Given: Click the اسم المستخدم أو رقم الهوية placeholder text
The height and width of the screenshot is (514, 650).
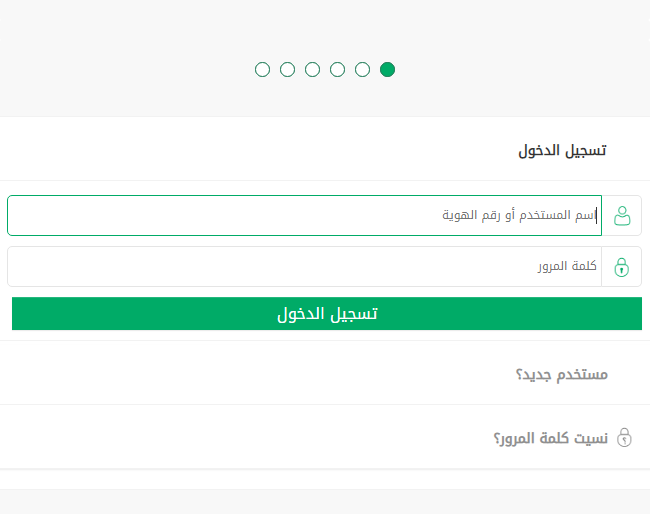Looking at the screenshot, I should [519, 215].
